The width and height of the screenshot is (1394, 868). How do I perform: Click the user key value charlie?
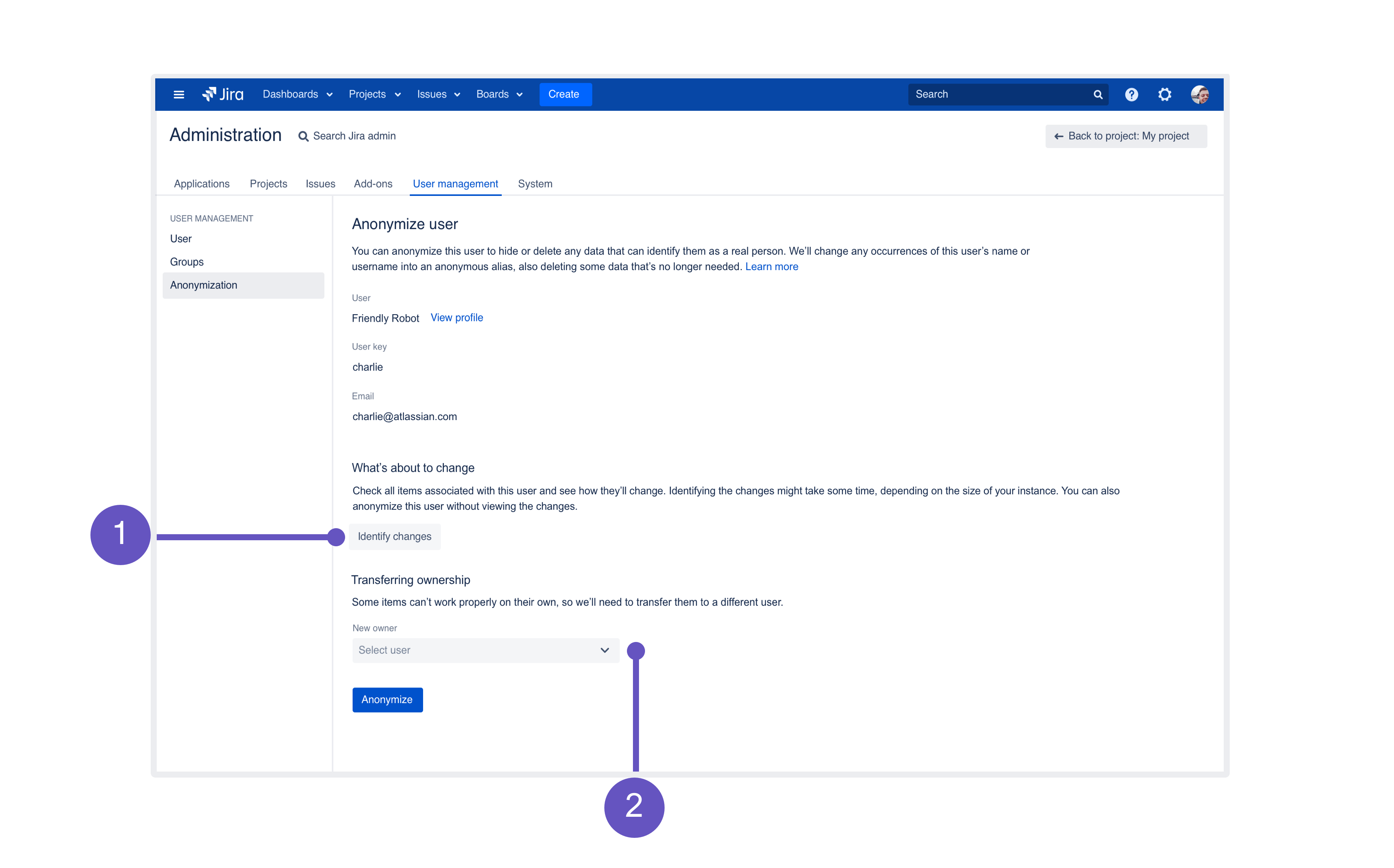point(367,367)
